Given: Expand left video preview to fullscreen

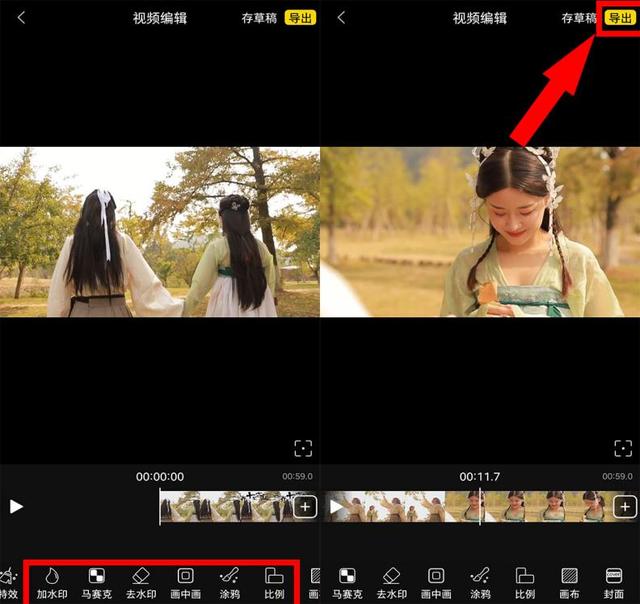Looking at the screenshot, I should tap(303, 447).
